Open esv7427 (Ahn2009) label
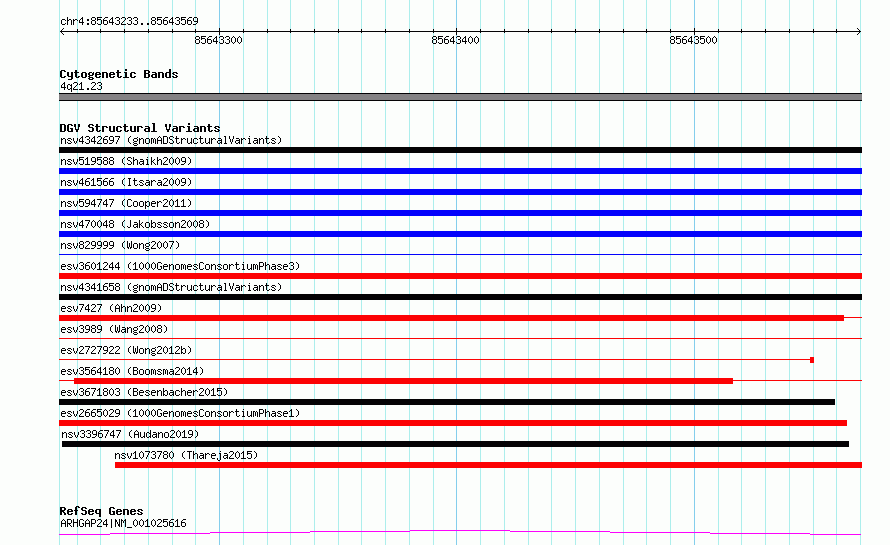Viewport: 890px width, 545px height. (x=111, y=308)
